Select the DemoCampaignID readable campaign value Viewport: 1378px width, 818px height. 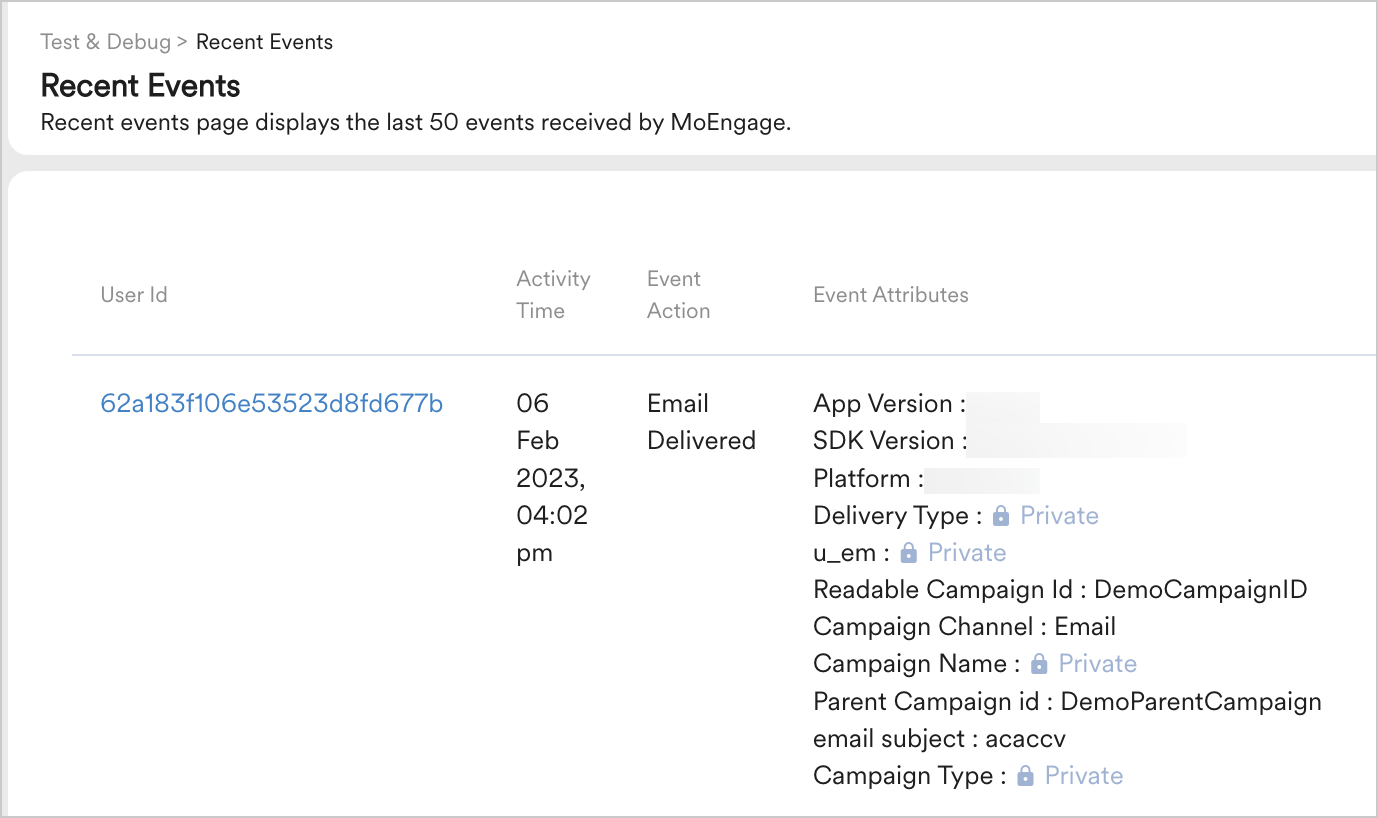click(x=1200, y=590)
